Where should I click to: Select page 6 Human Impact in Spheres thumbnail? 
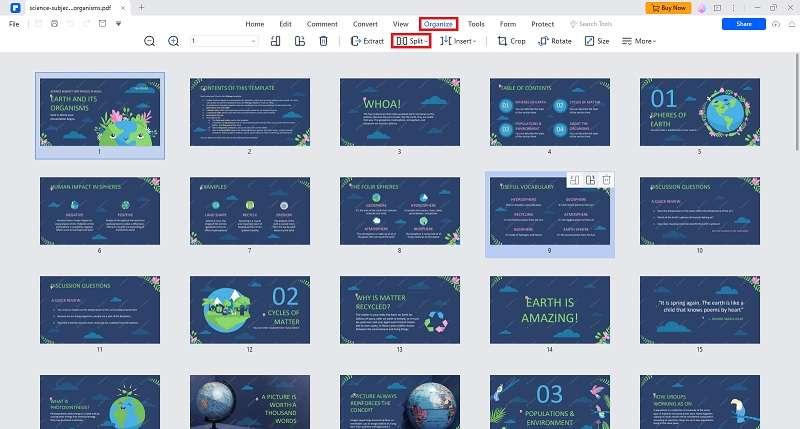tap(100, 211)
